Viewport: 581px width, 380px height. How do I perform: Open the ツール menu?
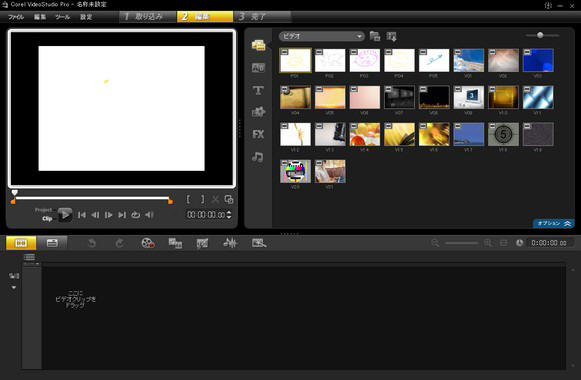point(63,17)
